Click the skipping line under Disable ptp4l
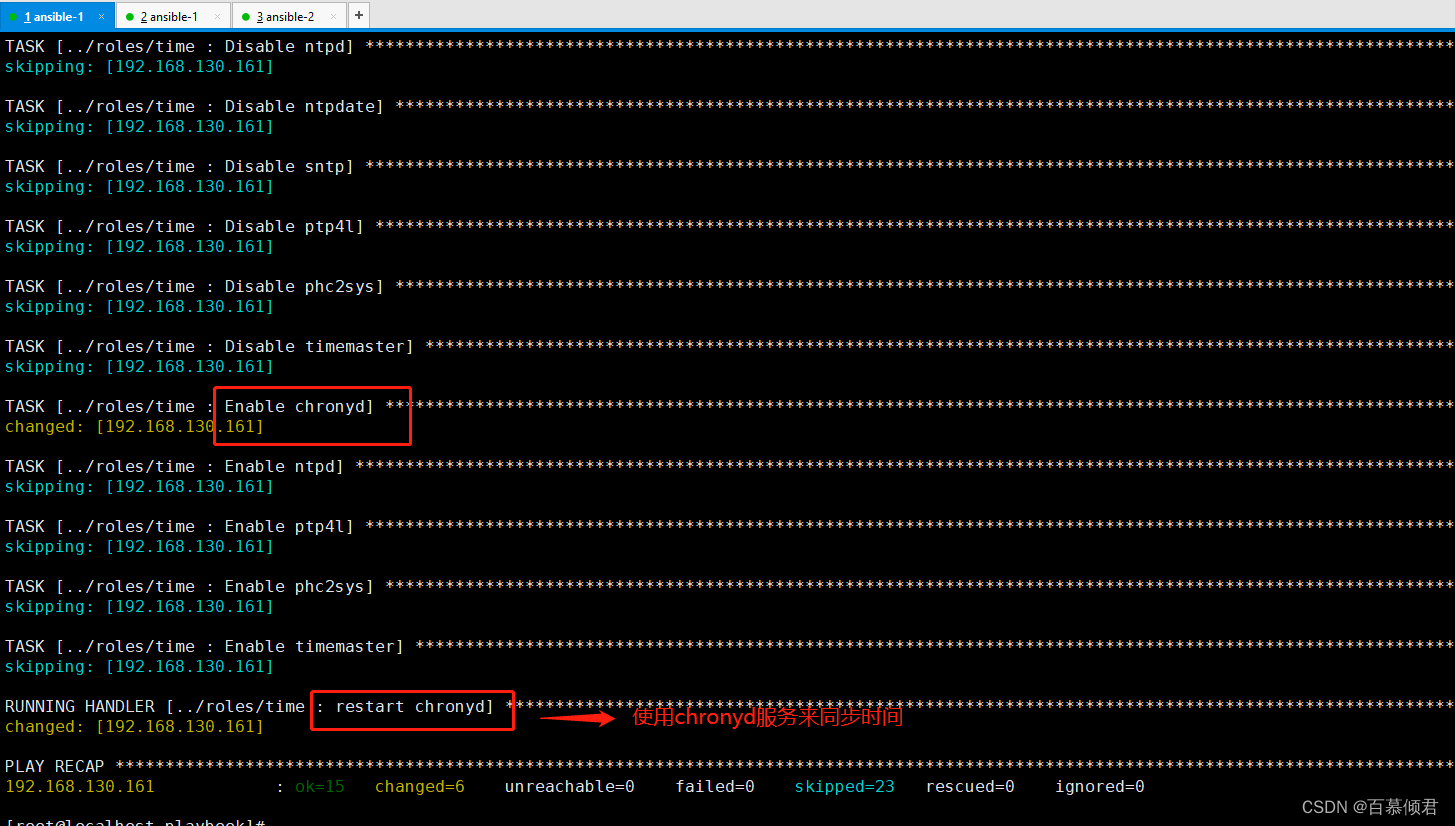This screenshot has width=1455, height=826. click(x=139, y=247)
